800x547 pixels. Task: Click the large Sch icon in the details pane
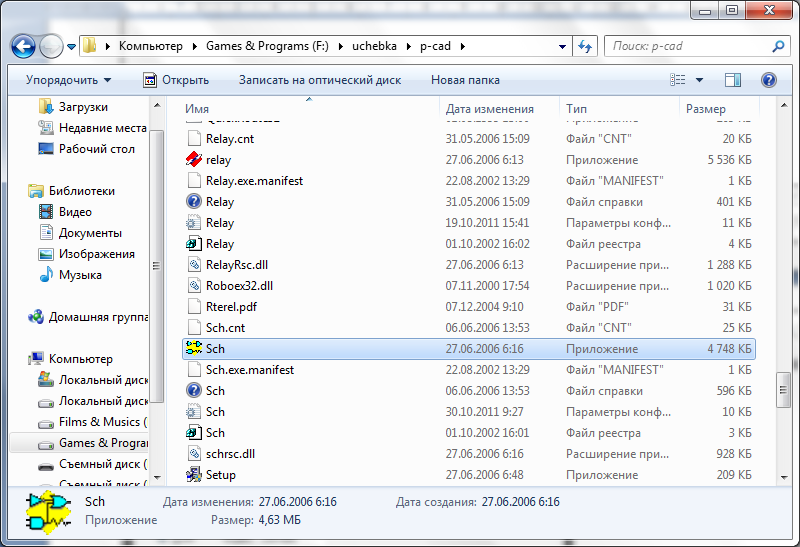pos(48,512)
